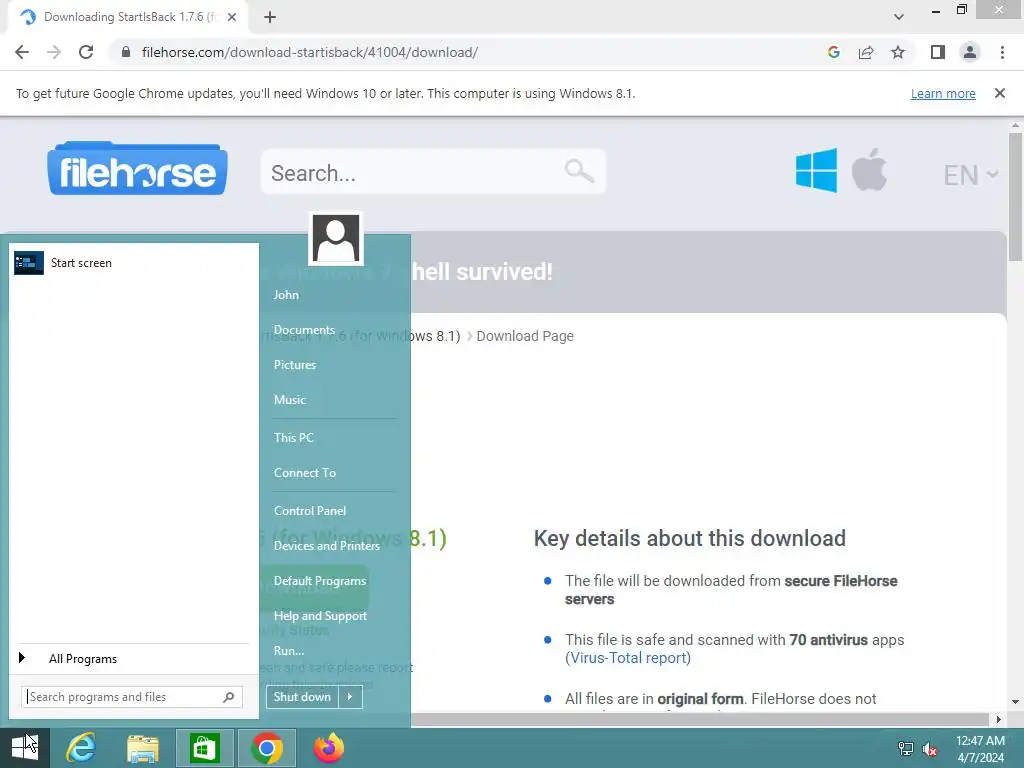Open Control Panel
Screen dimensions: 1024x768
[x=310, y=511]
